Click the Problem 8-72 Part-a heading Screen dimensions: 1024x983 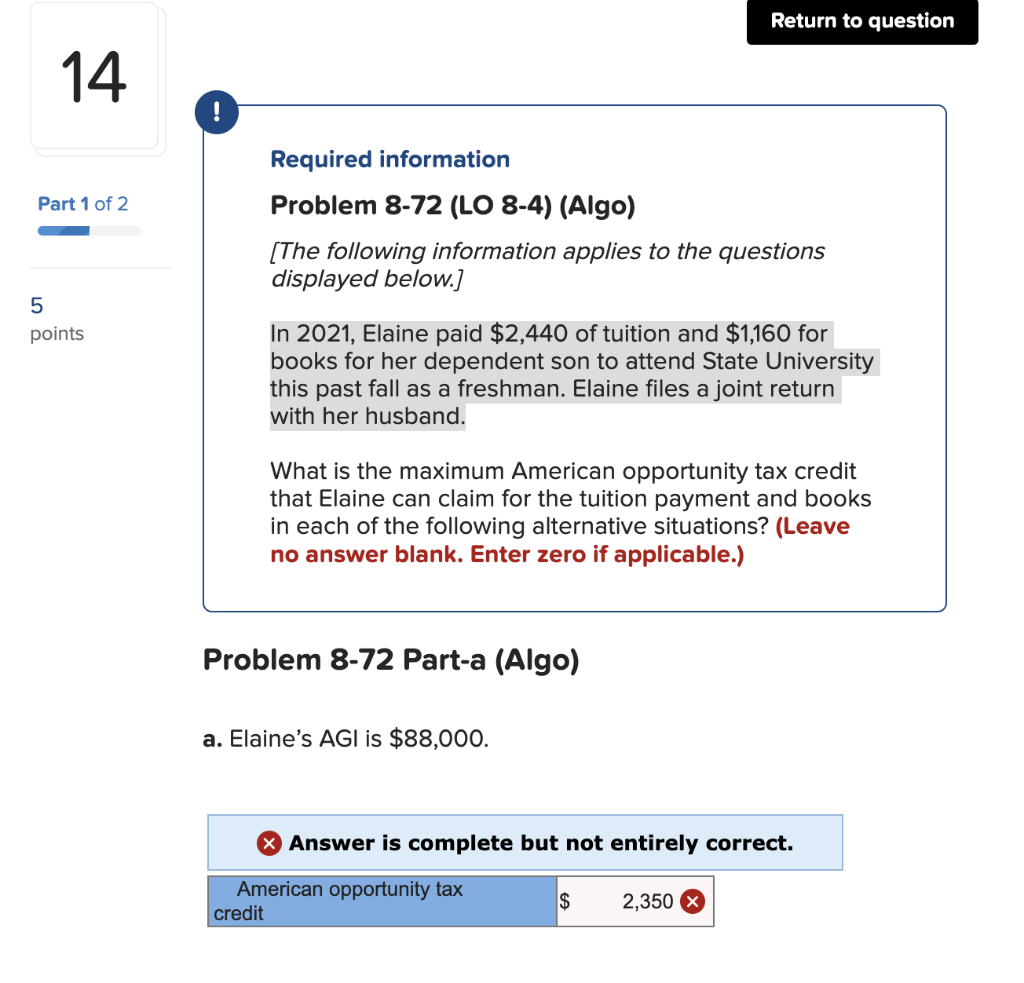coord(390,660)
